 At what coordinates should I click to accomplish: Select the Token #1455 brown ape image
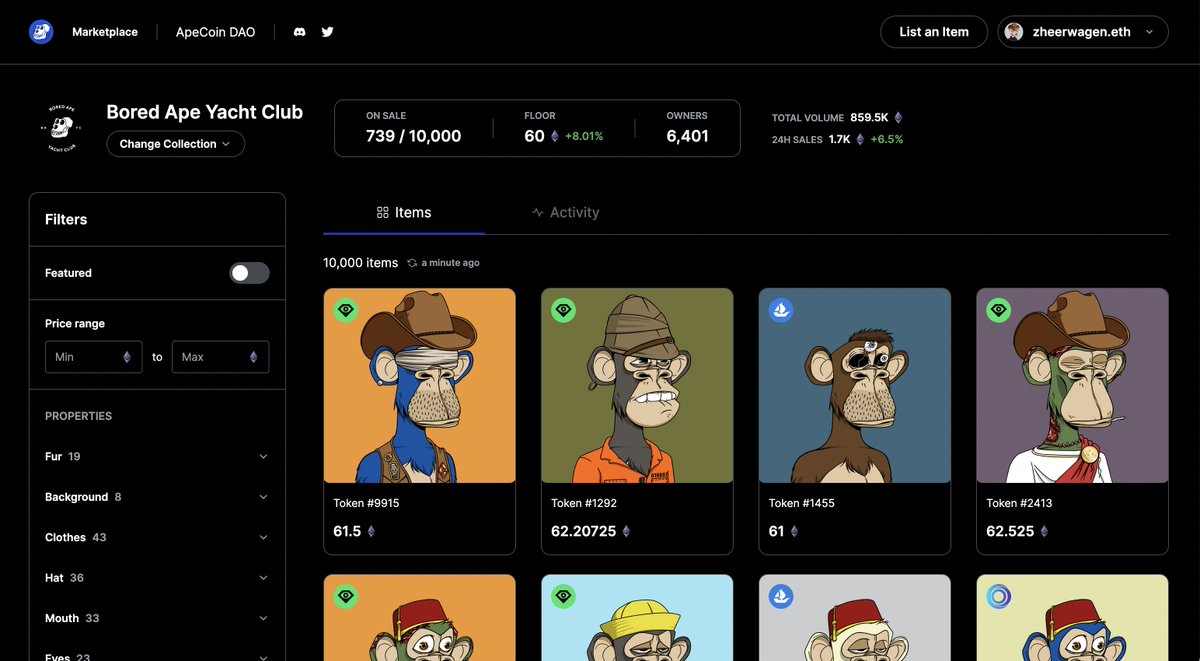click(855, 386)
